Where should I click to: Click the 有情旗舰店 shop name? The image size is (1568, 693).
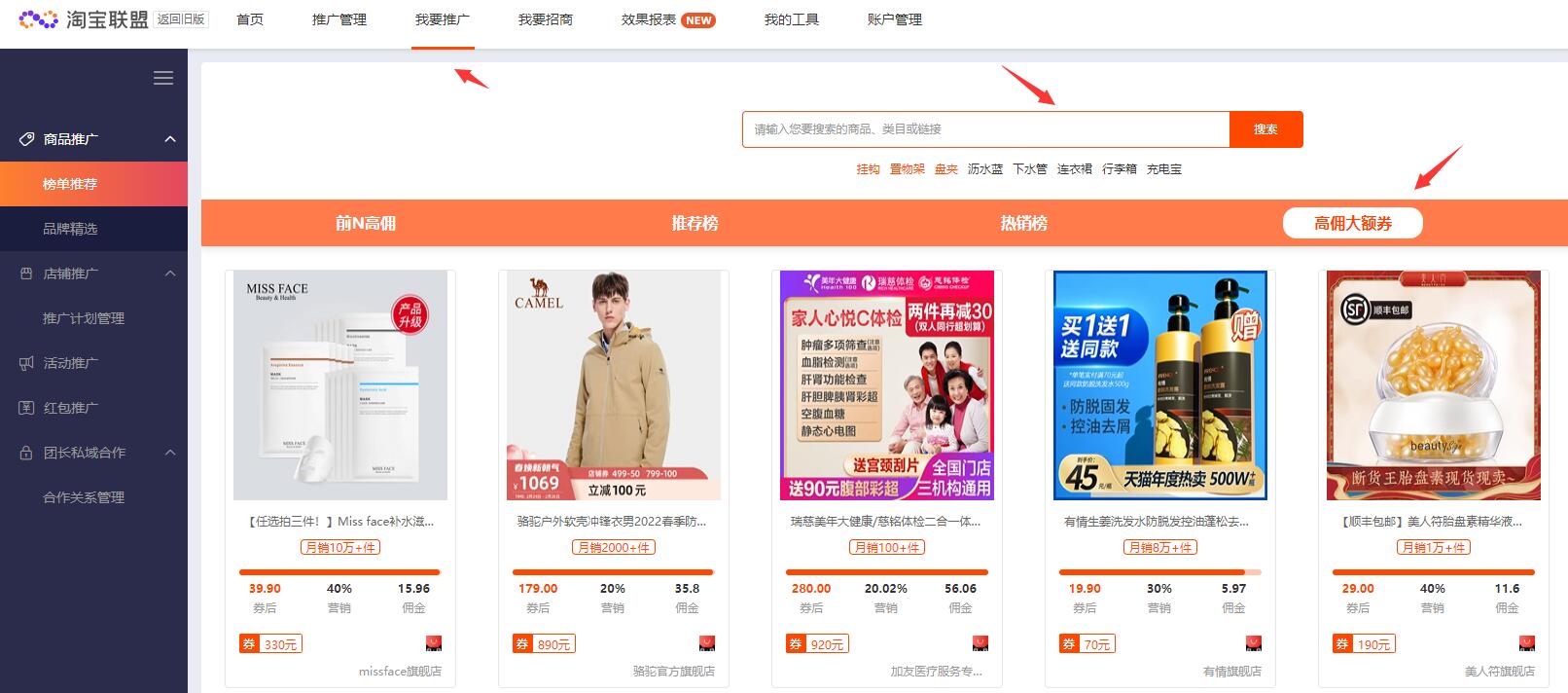click(x=1232, y=672)
